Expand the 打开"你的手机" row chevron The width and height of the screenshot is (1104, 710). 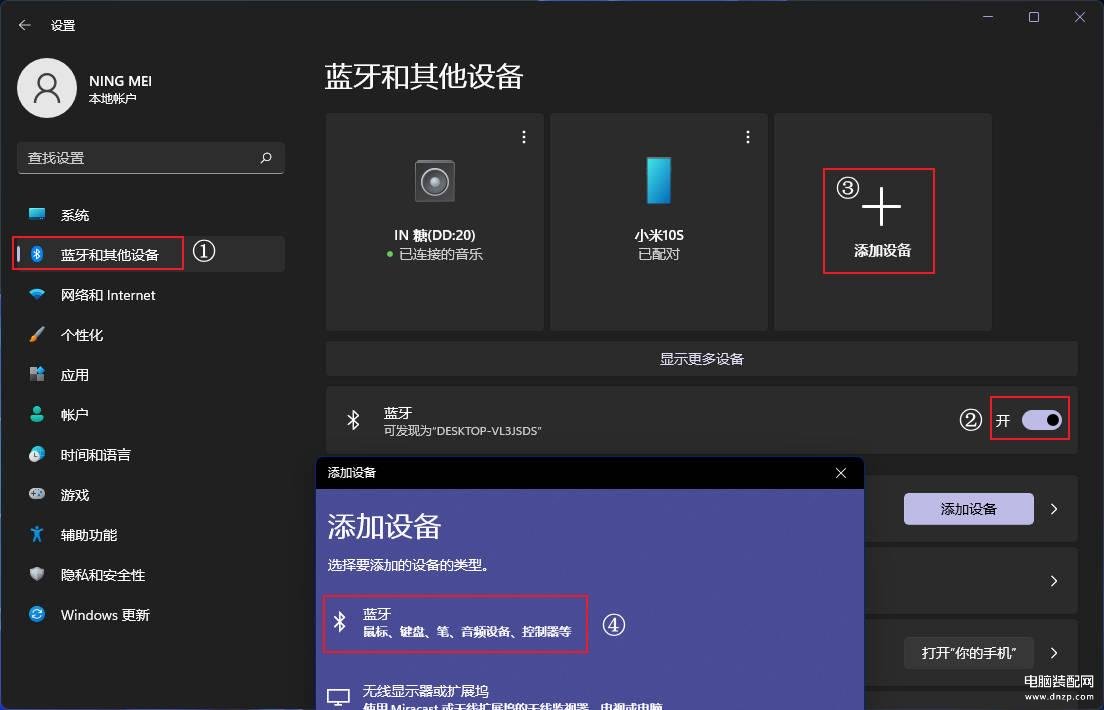(x=1054, y=653)
